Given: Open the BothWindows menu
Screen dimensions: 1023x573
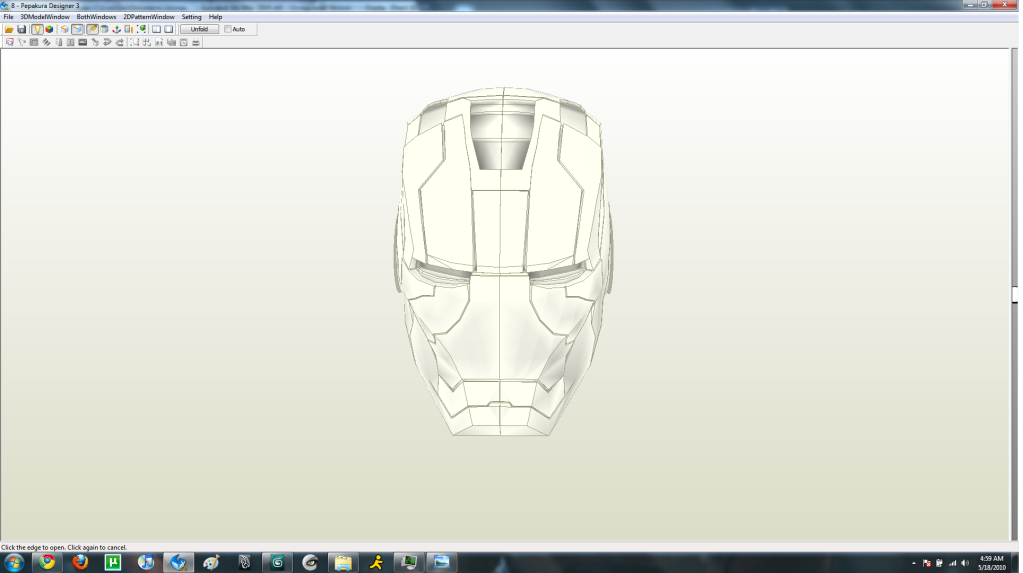Looking at the screenshot, I should click(x=97, y=17).
